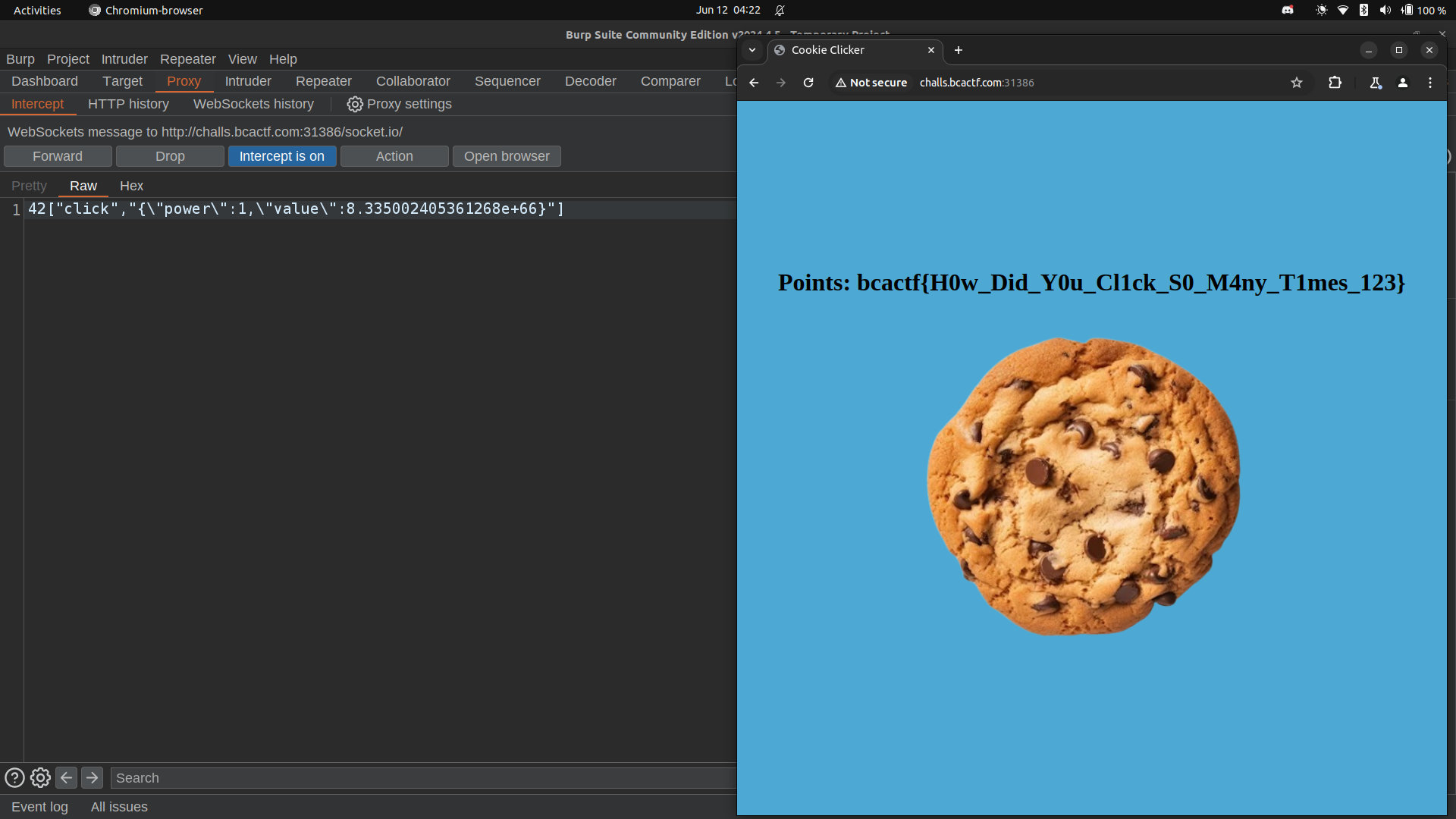
Task: Open the Repeater menu in the menu bar
Action: 187,59
